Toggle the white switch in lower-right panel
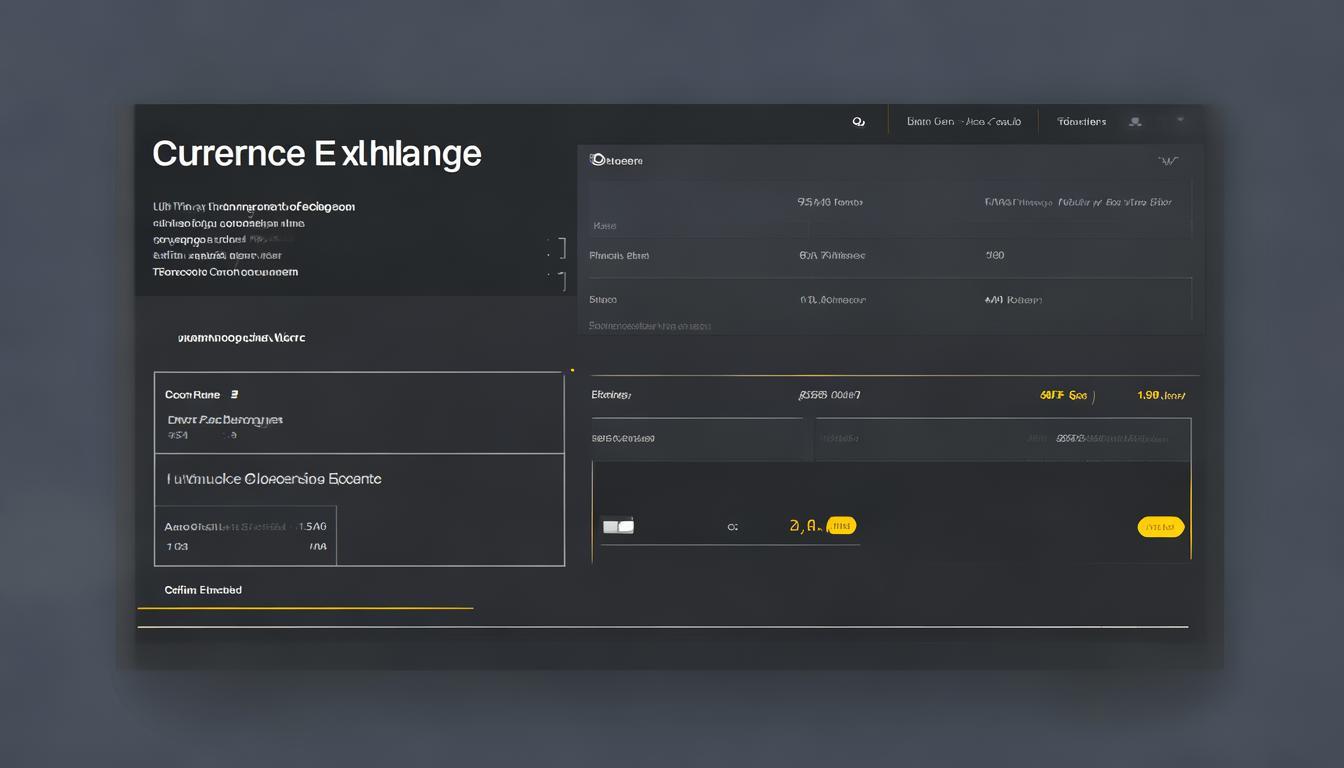This screenshot has width=1344, height=768. pyautogui.click(x=618, y=526)
